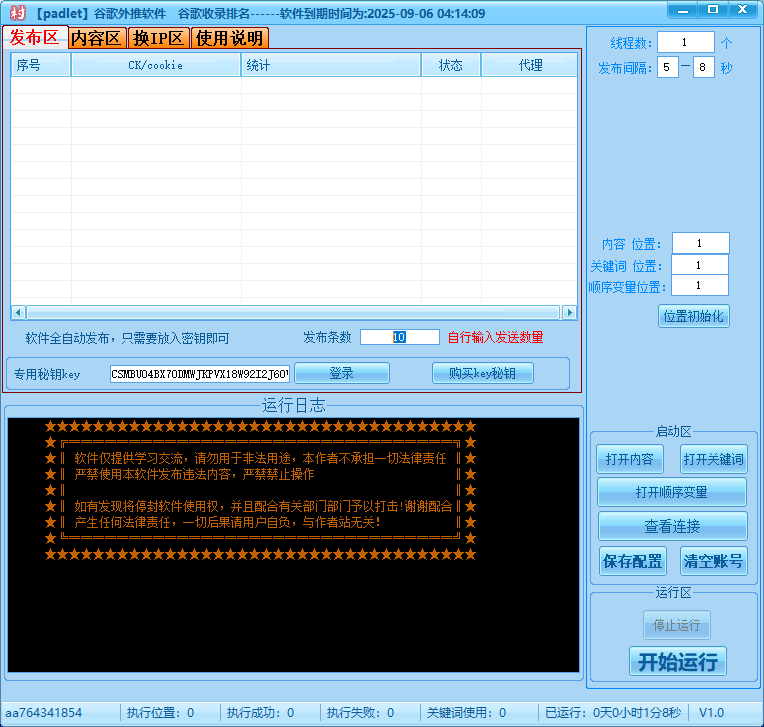Screen dimensions: 764x727
Task: Close the padlet software window
Action: (x=743, y=10)
